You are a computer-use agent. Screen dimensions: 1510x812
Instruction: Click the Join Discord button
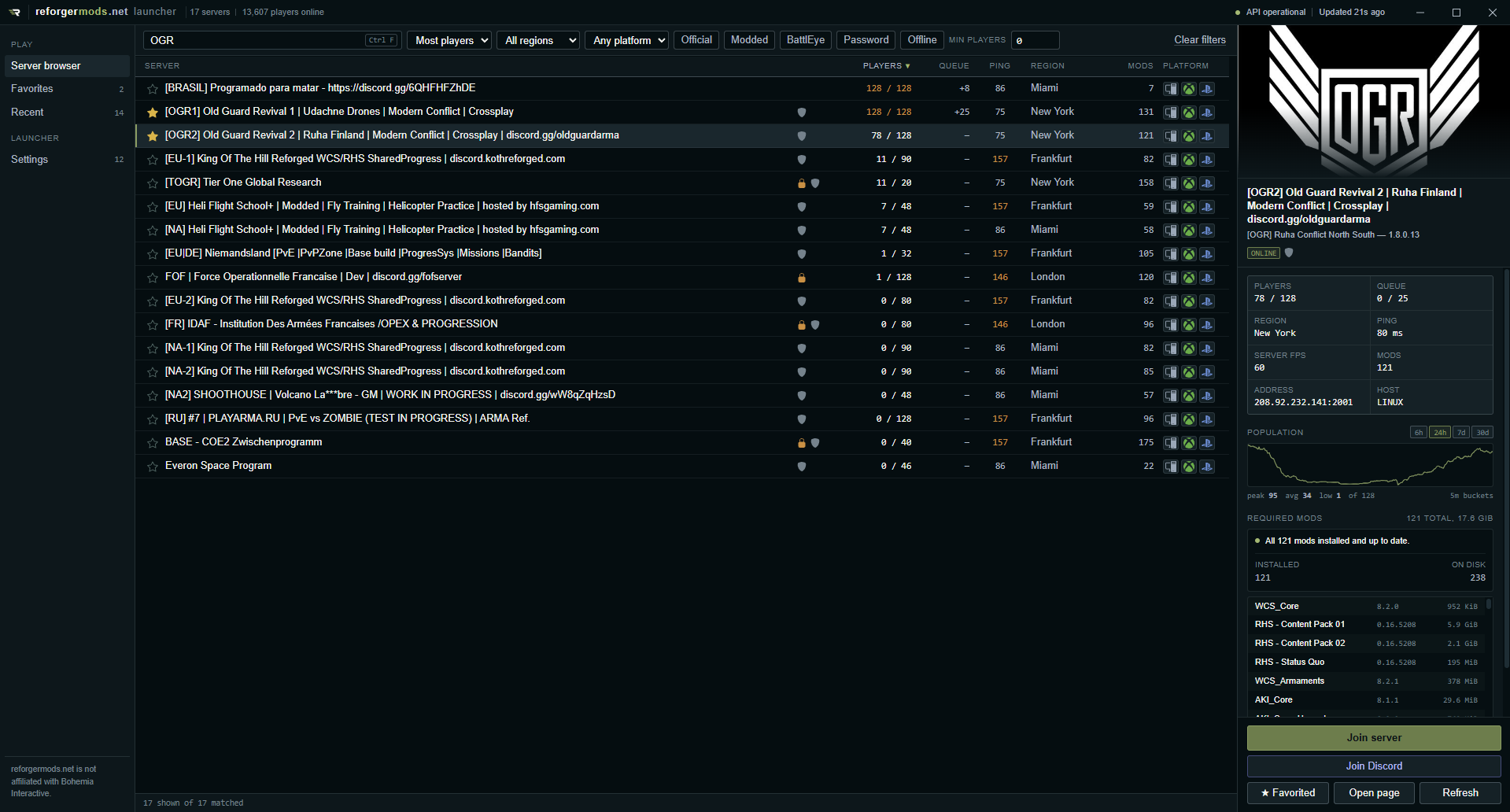coord(1374,766)
